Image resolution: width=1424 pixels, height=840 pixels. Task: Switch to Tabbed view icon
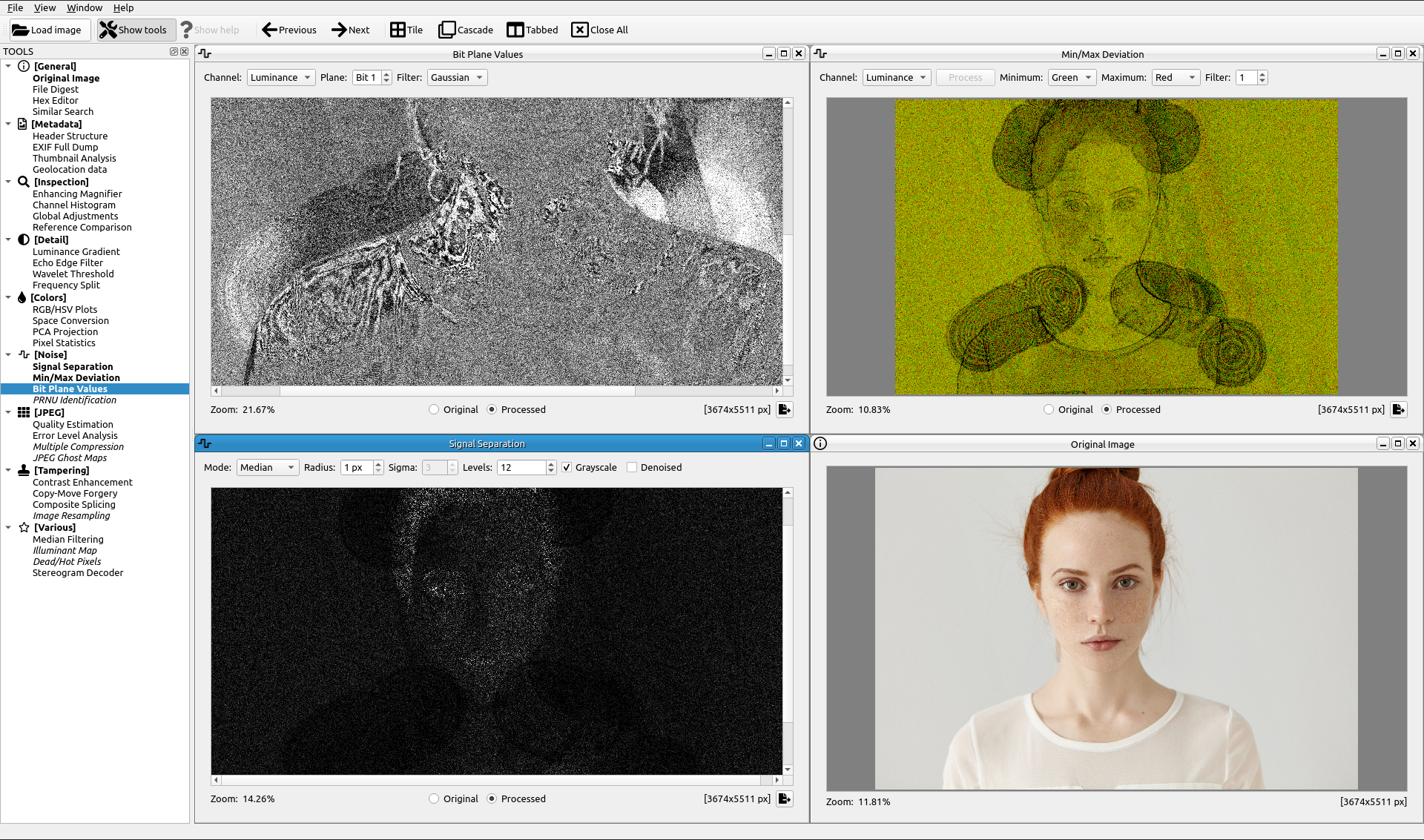[515, 30]
